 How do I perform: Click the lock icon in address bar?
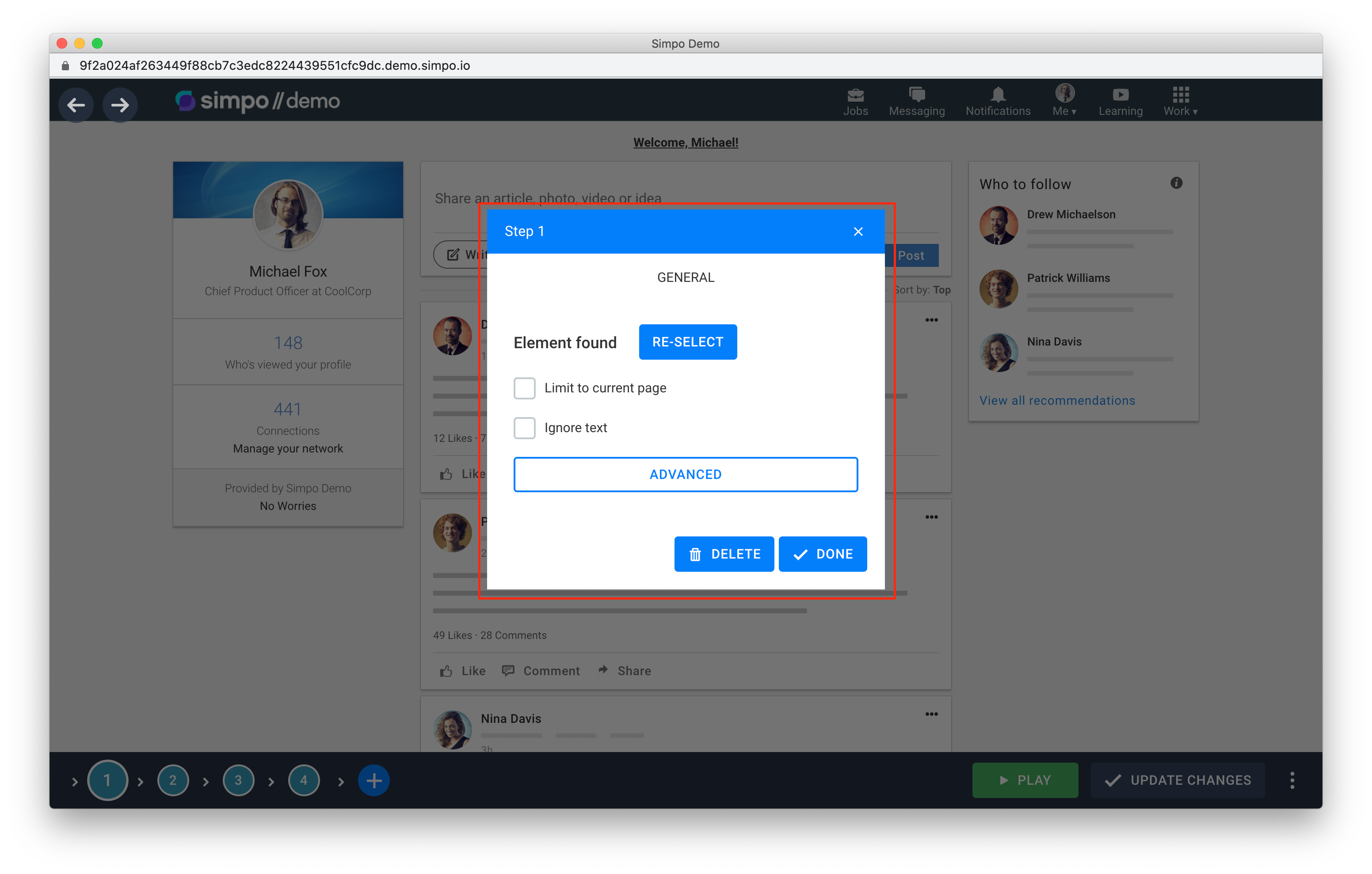point(65,66)
